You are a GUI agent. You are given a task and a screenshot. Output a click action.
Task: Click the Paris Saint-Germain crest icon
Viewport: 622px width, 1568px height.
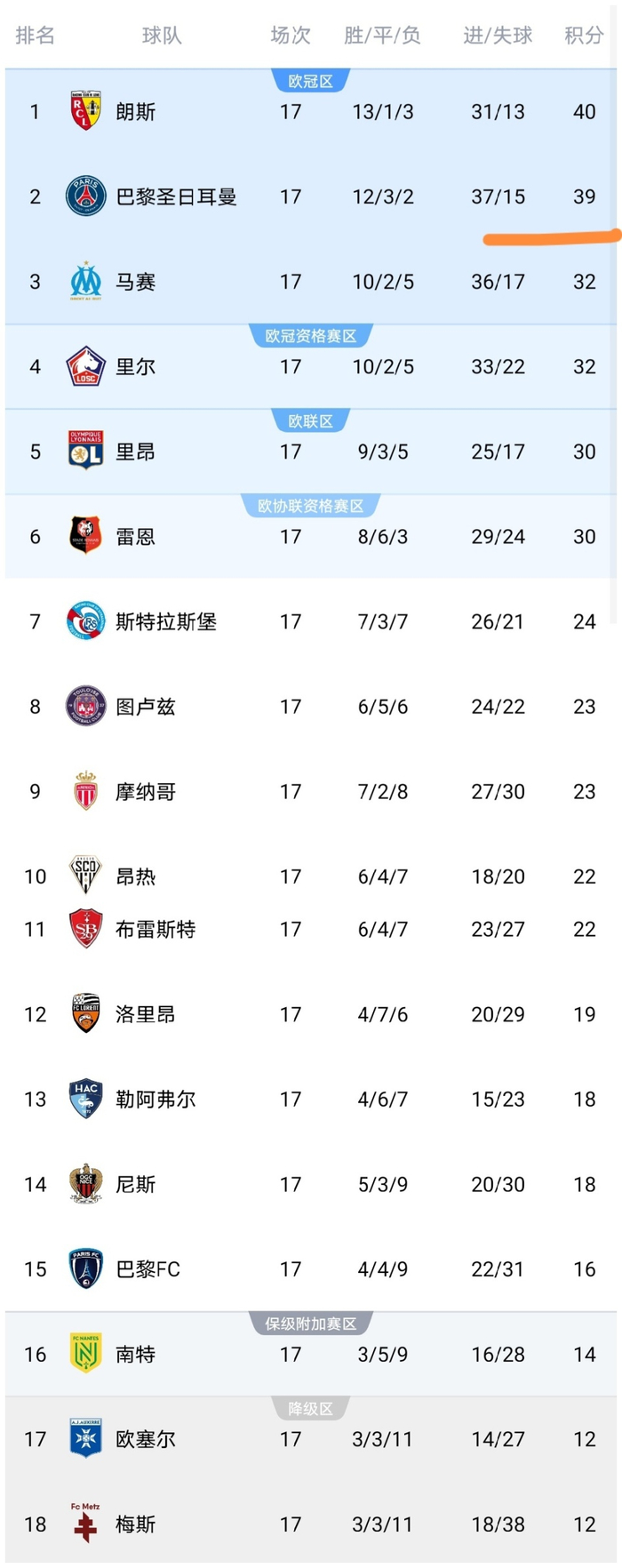coord(85,196)
